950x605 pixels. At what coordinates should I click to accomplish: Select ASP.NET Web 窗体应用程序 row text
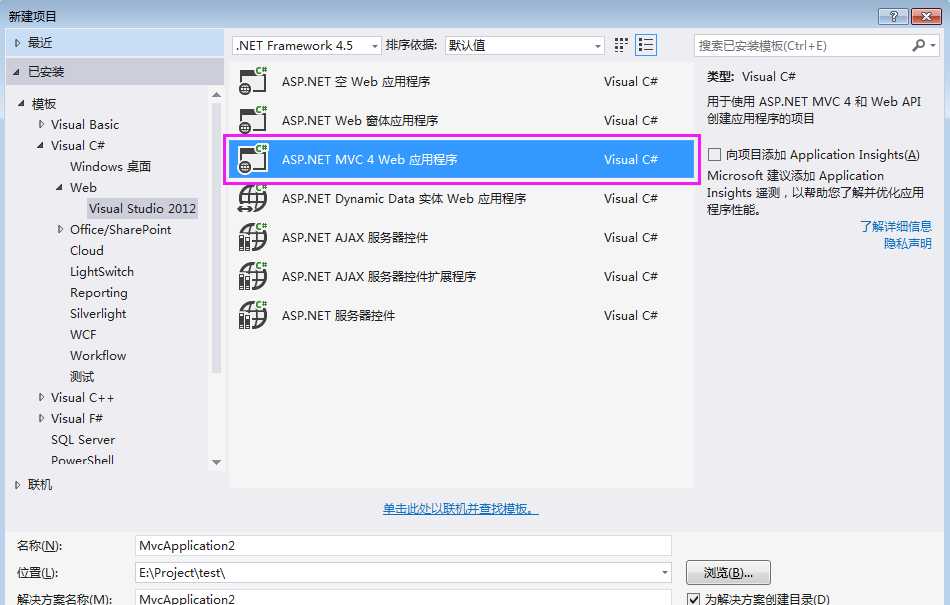pos(360,120)
